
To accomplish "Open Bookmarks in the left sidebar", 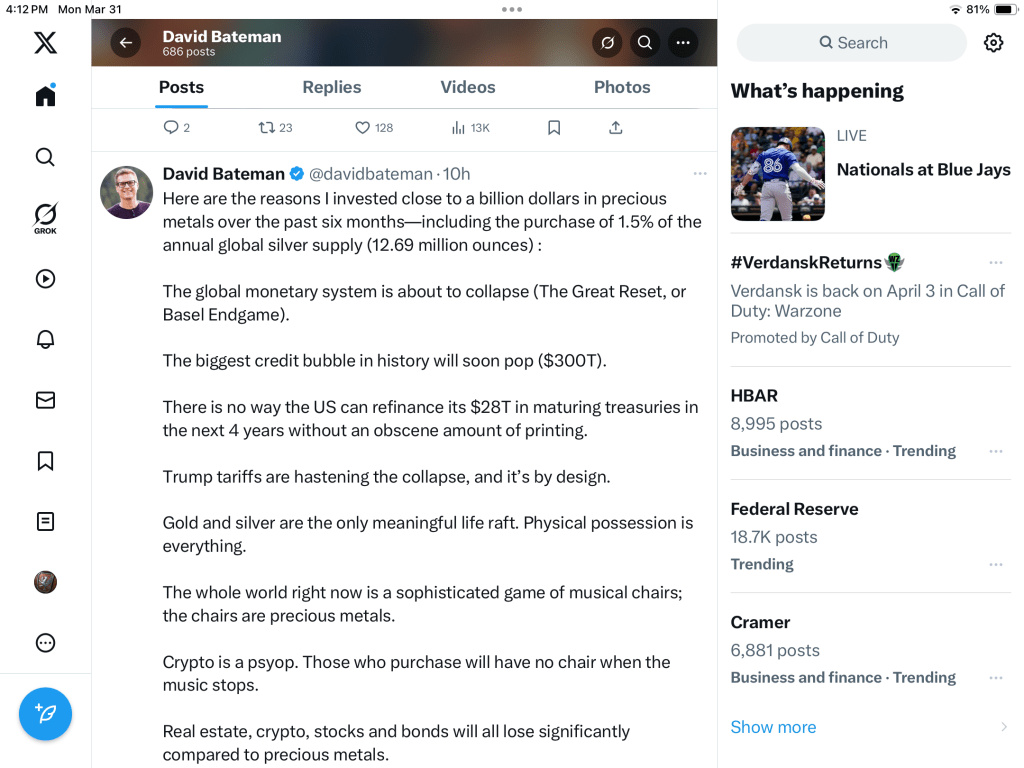I will point(45,461).
